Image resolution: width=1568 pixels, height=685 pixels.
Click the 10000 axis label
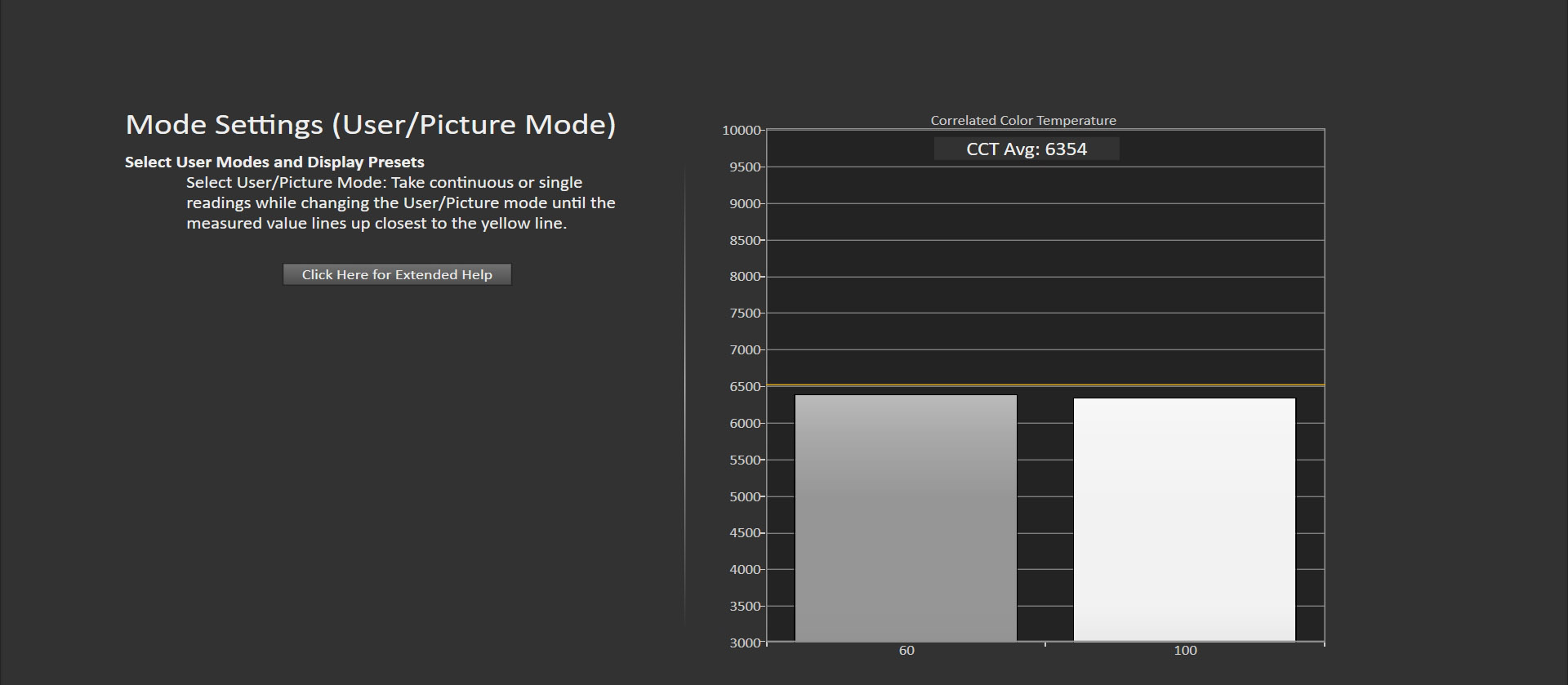point(742,131)
